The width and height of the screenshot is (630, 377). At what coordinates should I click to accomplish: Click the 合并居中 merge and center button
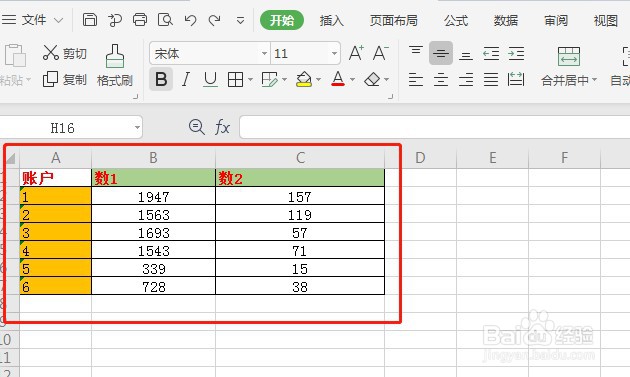pos(569,66)
